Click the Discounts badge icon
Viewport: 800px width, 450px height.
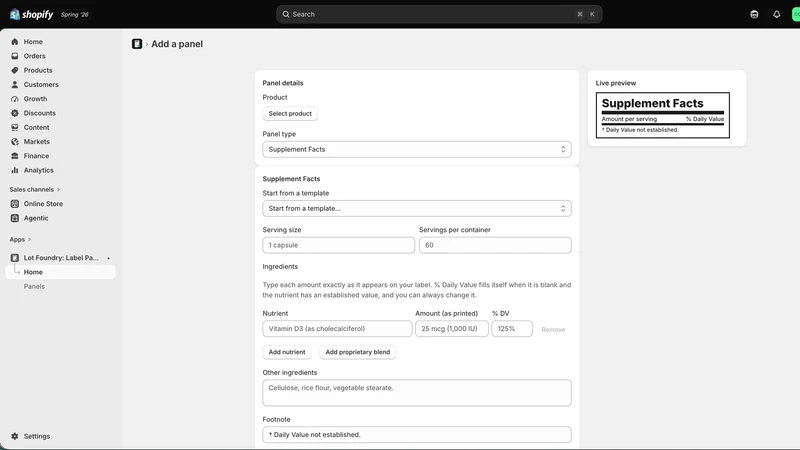(x=15, y=113)
